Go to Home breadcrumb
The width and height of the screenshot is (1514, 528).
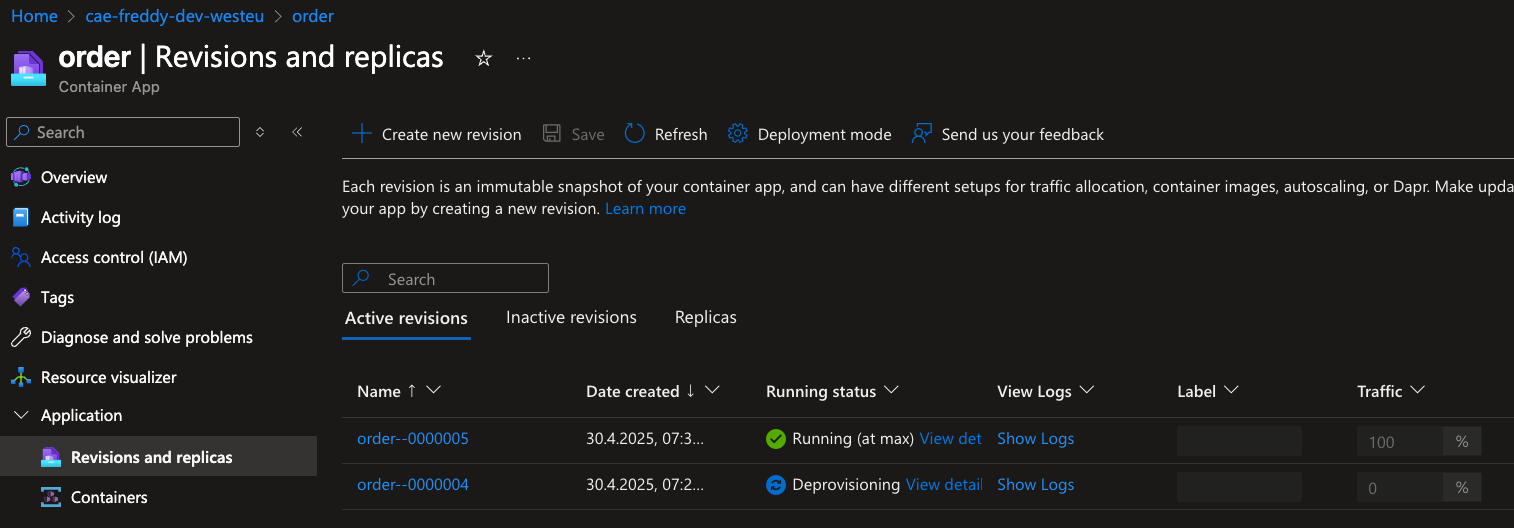click(x=34, y=16)
